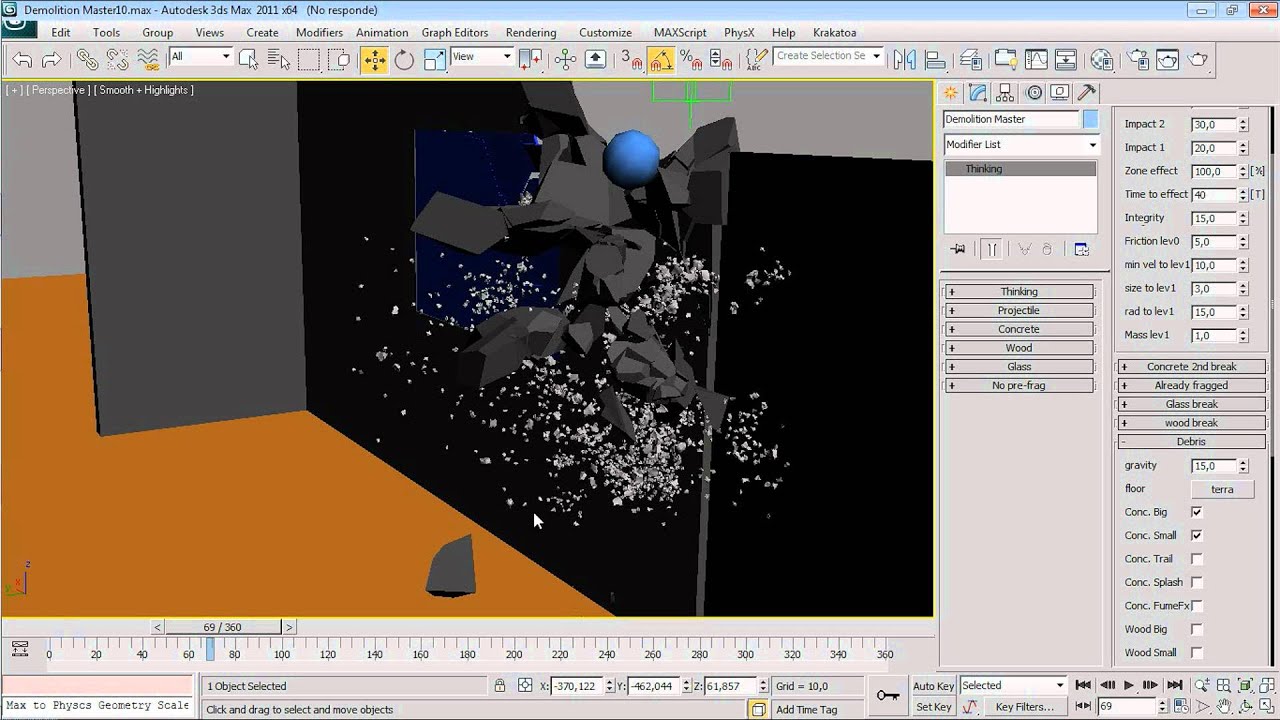Switch to the Utilities hammer panel

click(x=1088, y=93)
